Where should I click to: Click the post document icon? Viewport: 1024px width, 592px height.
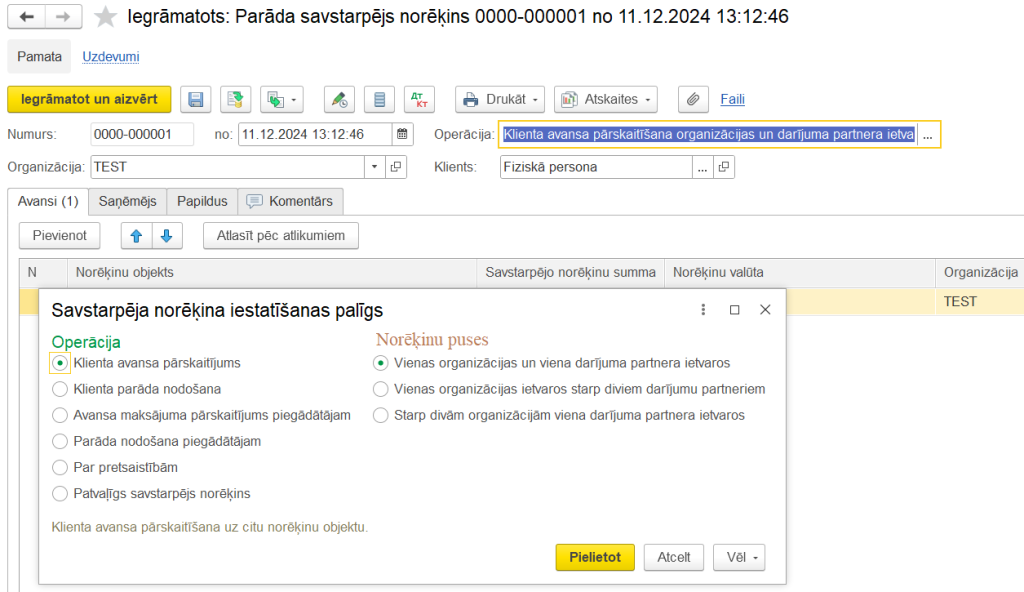(x=235, y=99)
